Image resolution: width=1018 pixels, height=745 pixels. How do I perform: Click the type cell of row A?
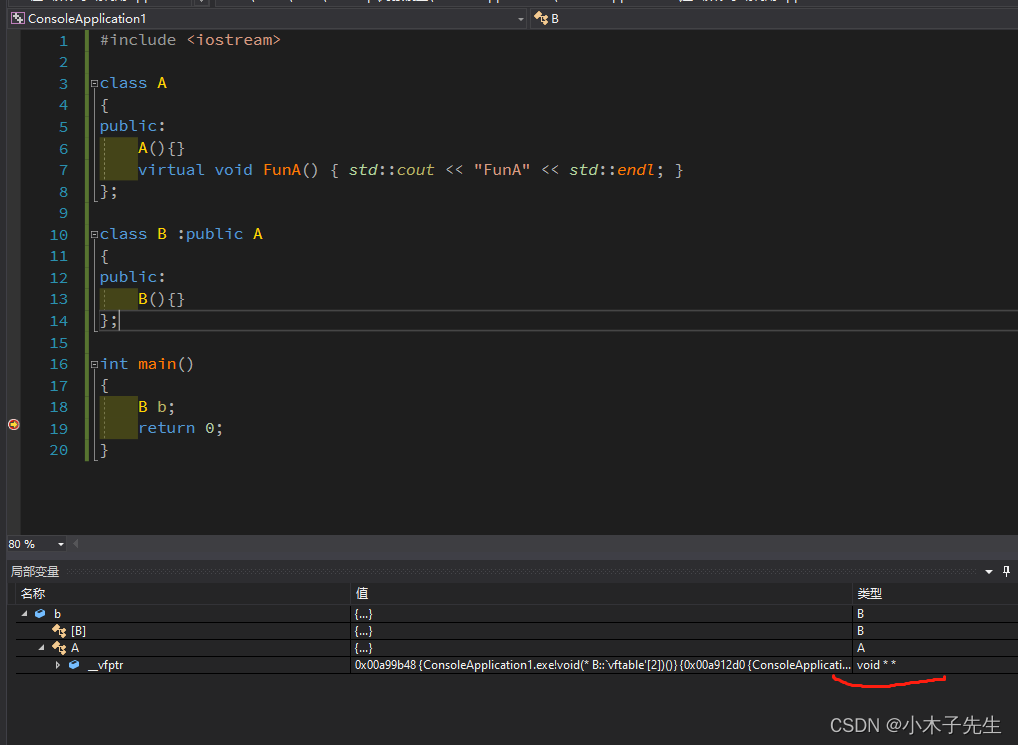click(x=936, y=648)
